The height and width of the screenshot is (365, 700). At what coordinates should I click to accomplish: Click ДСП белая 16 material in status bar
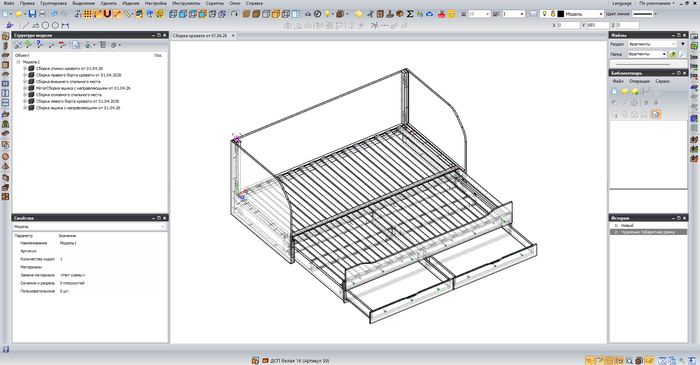click(300, 361)
